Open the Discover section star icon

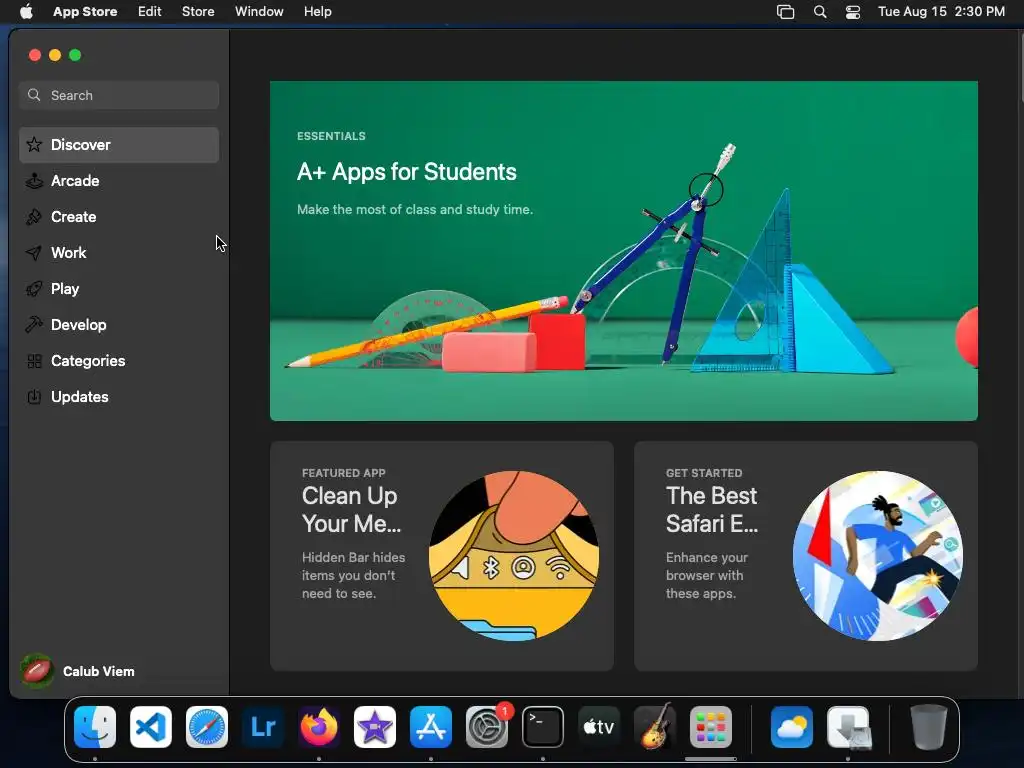pos(34,144)
